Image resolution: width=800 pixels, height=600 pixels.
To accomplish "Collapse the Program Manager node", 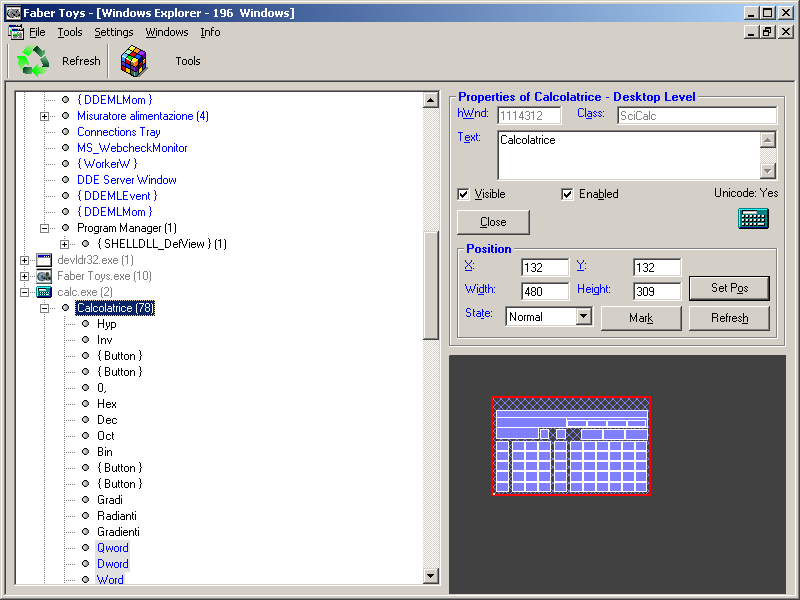I will coord(44,228).
